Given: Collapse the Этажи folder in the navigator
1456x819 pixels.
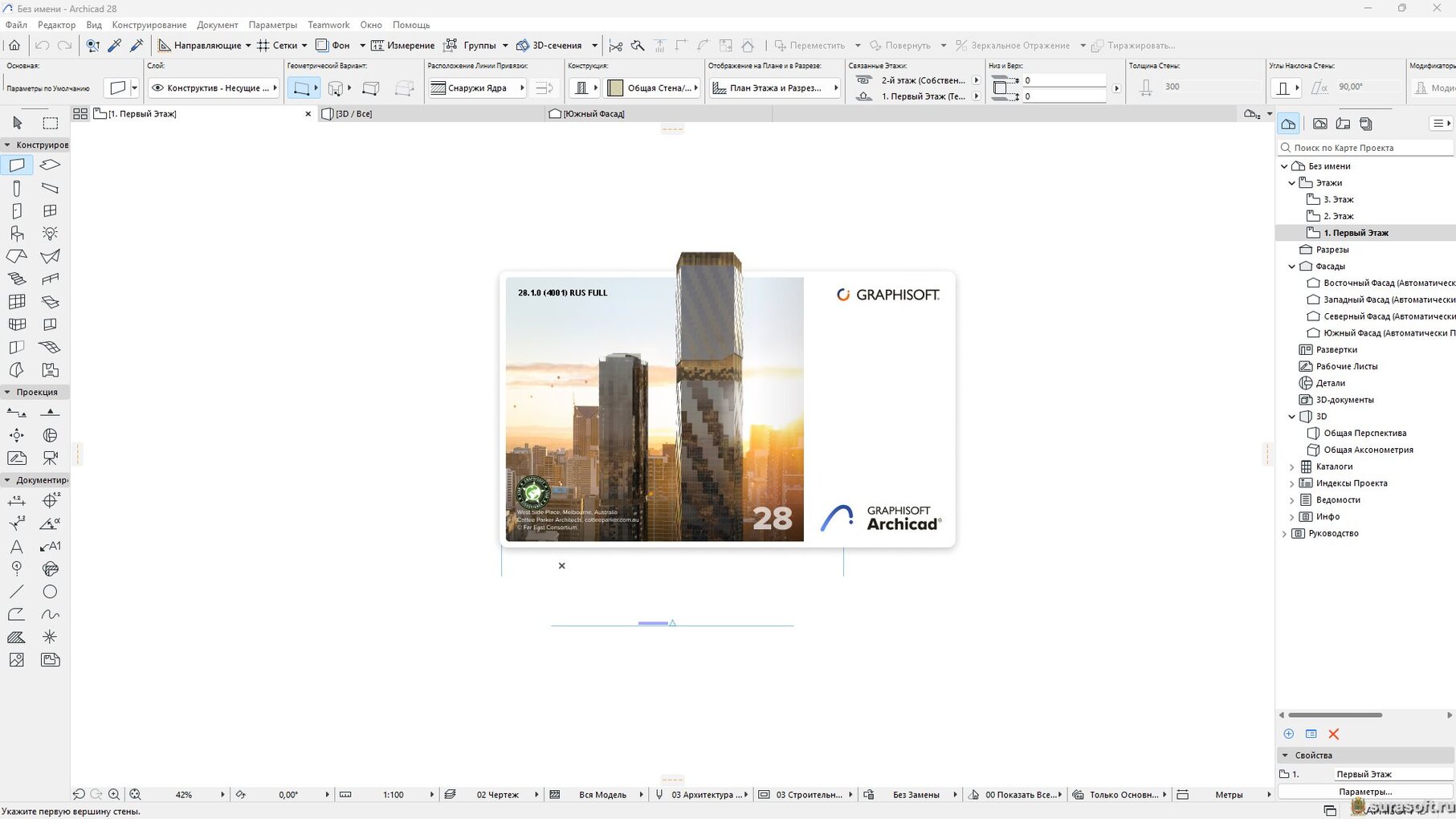Looking at the screenshot, I should pyautogui.click(x=1292, y=183).
